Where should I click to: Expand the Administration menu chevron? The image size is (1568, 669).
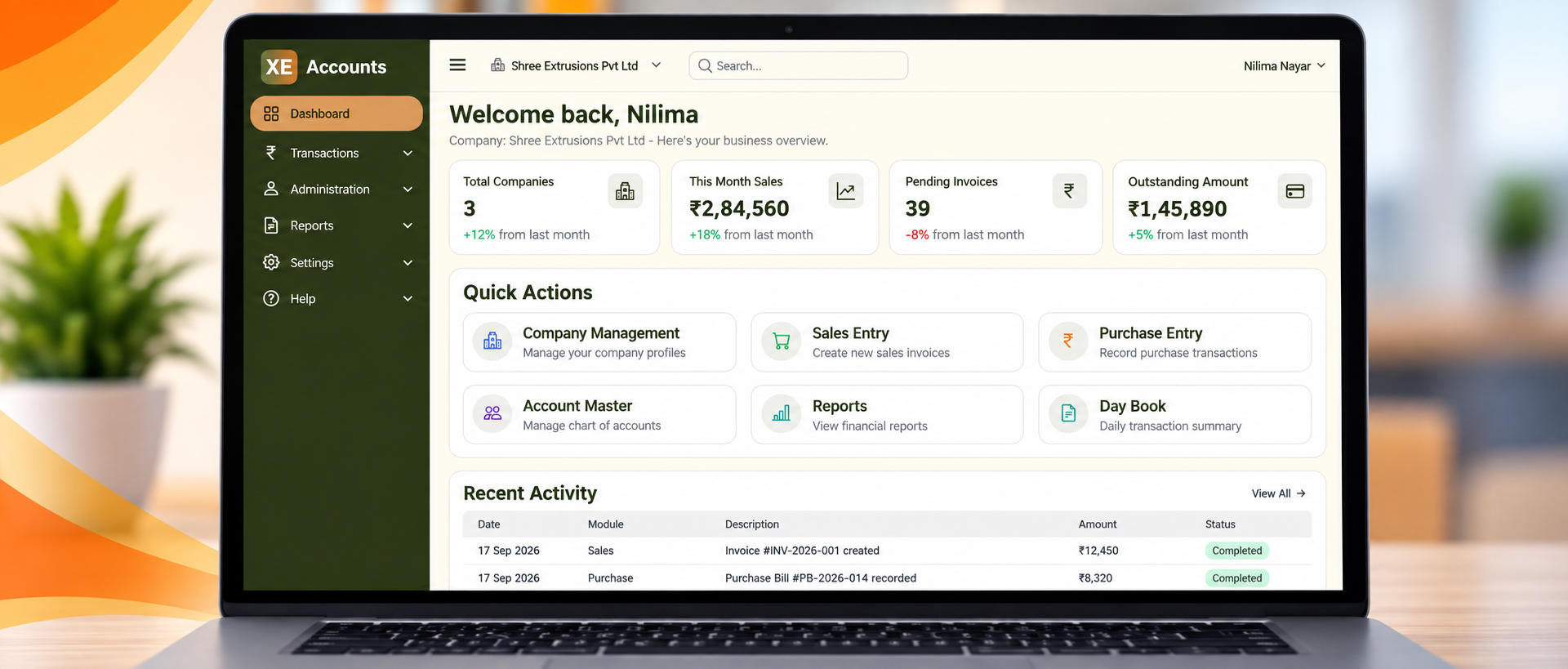(408, 189)
